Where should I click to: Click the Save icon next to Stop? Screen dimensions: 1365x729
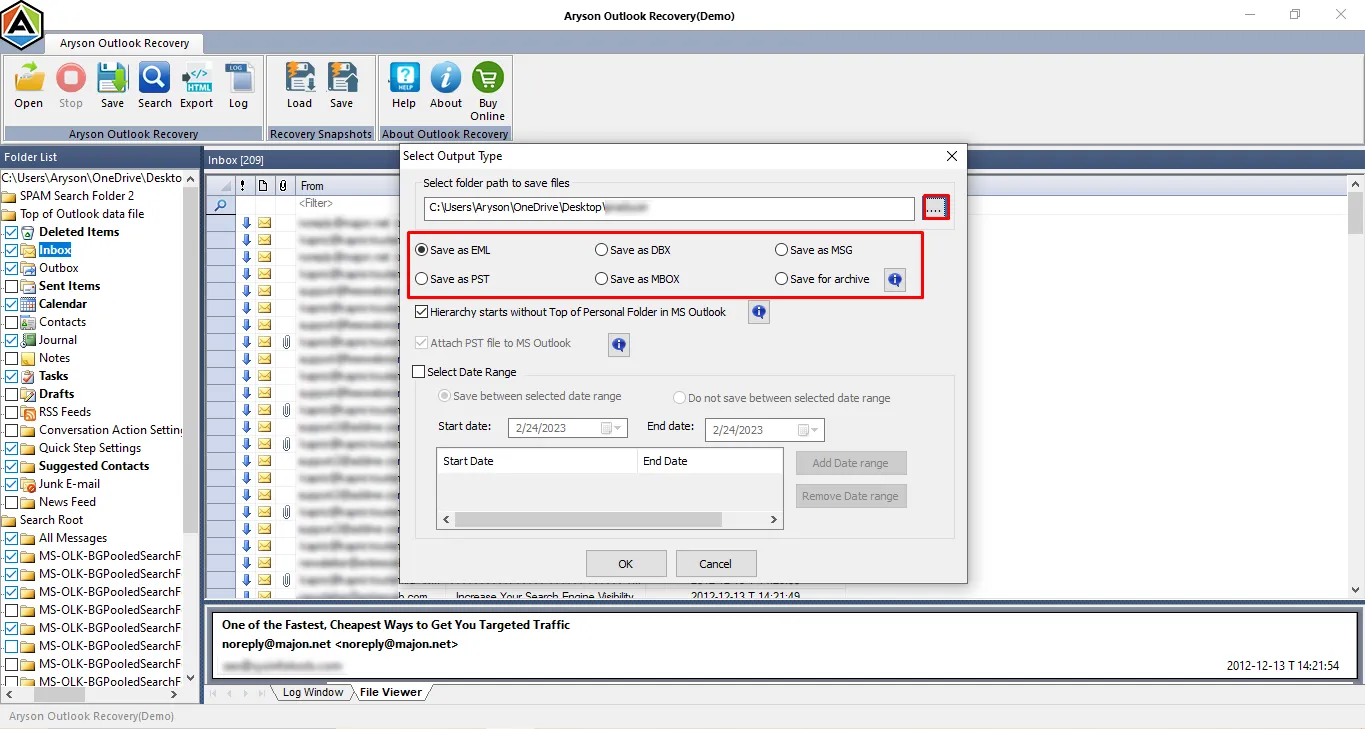pyautogui.click(x=112, y=85)
